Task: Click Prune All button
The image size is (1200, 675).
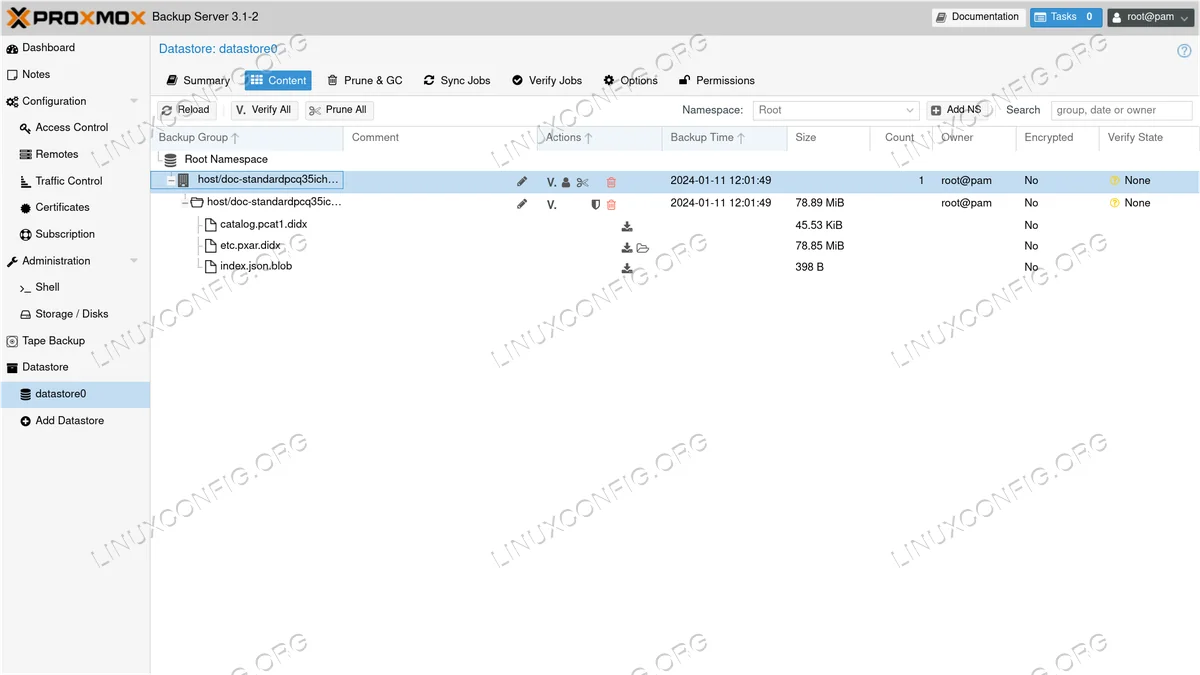Action: click(x=339, y=110)
